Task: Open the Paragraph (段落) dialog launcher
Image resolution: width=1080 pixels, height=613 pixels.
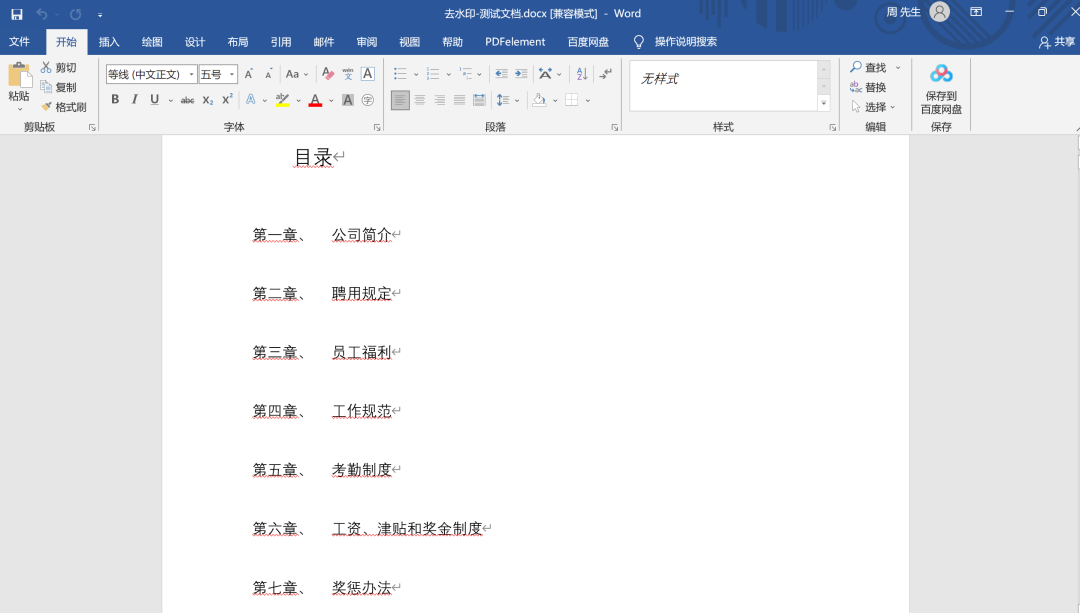Action: 614,127
